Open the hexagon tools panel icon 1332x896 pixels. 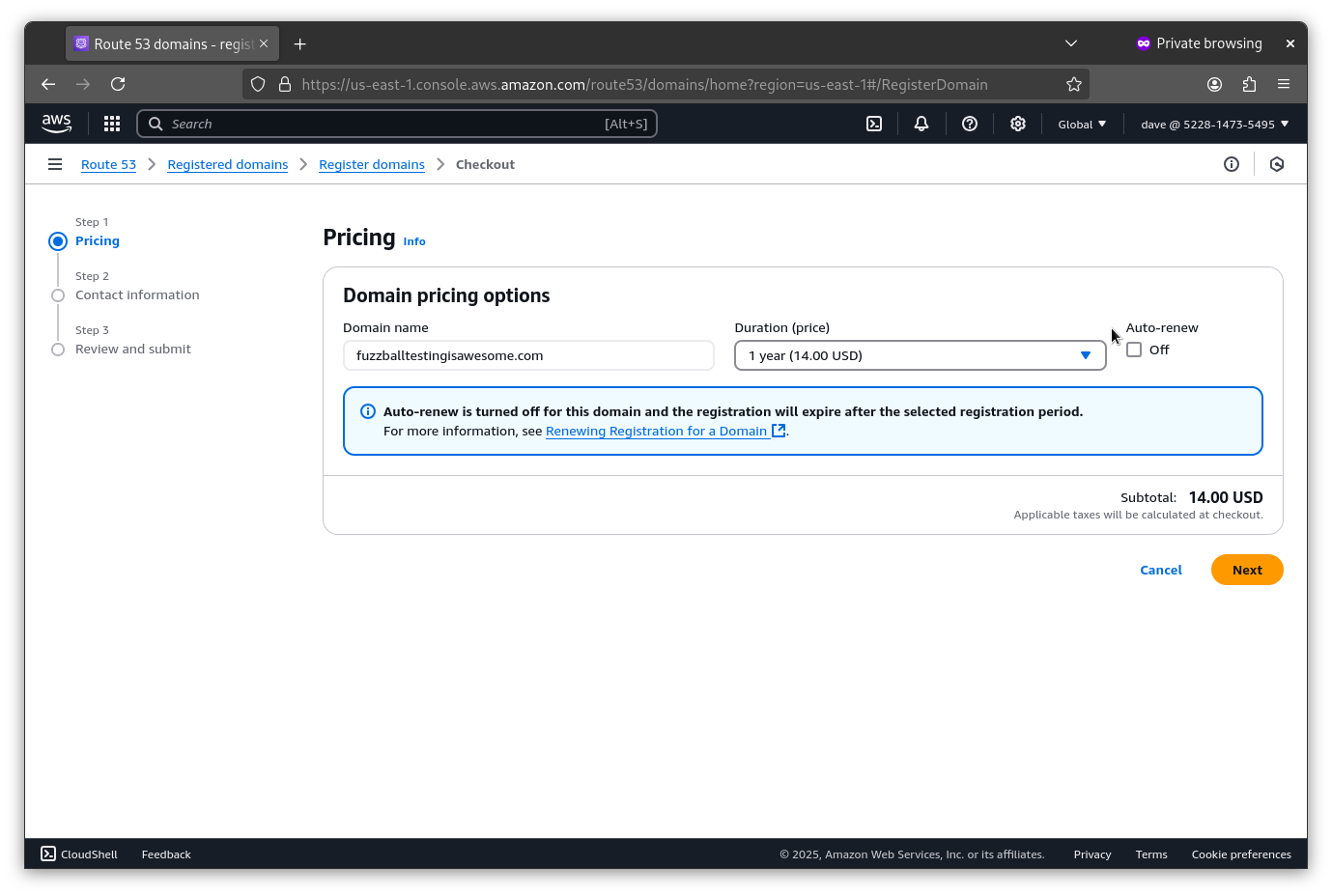(x=1277, y=164)
